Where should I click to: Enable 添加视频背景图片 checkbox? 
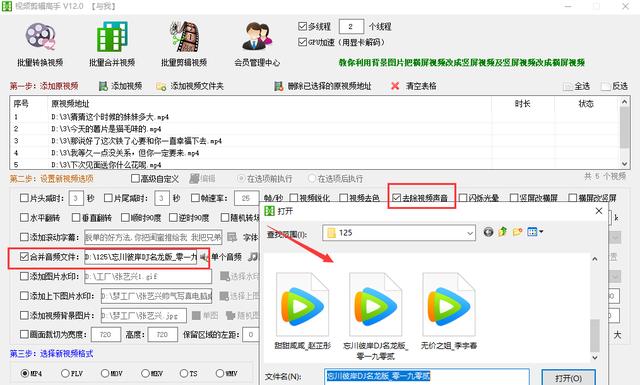(x=24, y=315)
